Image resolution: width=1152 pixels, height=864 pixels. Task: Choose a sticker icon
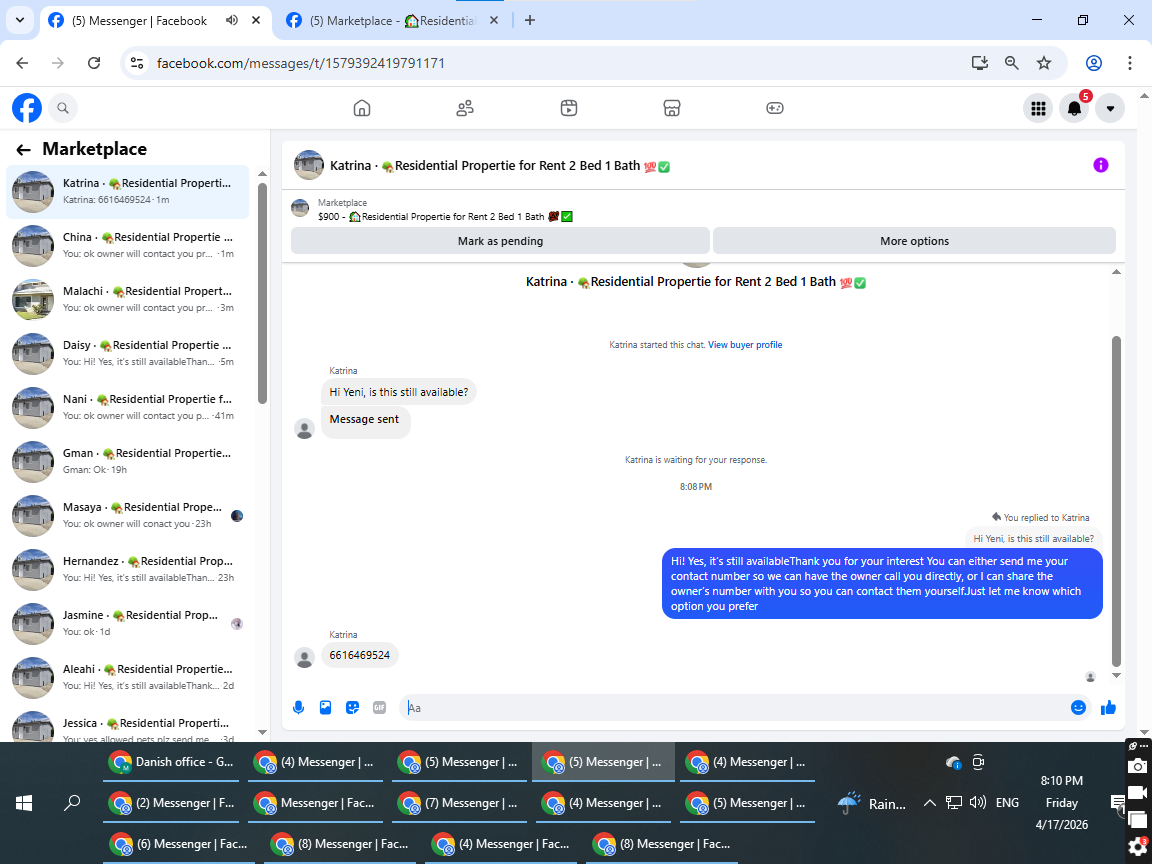(x=353, y=708)
